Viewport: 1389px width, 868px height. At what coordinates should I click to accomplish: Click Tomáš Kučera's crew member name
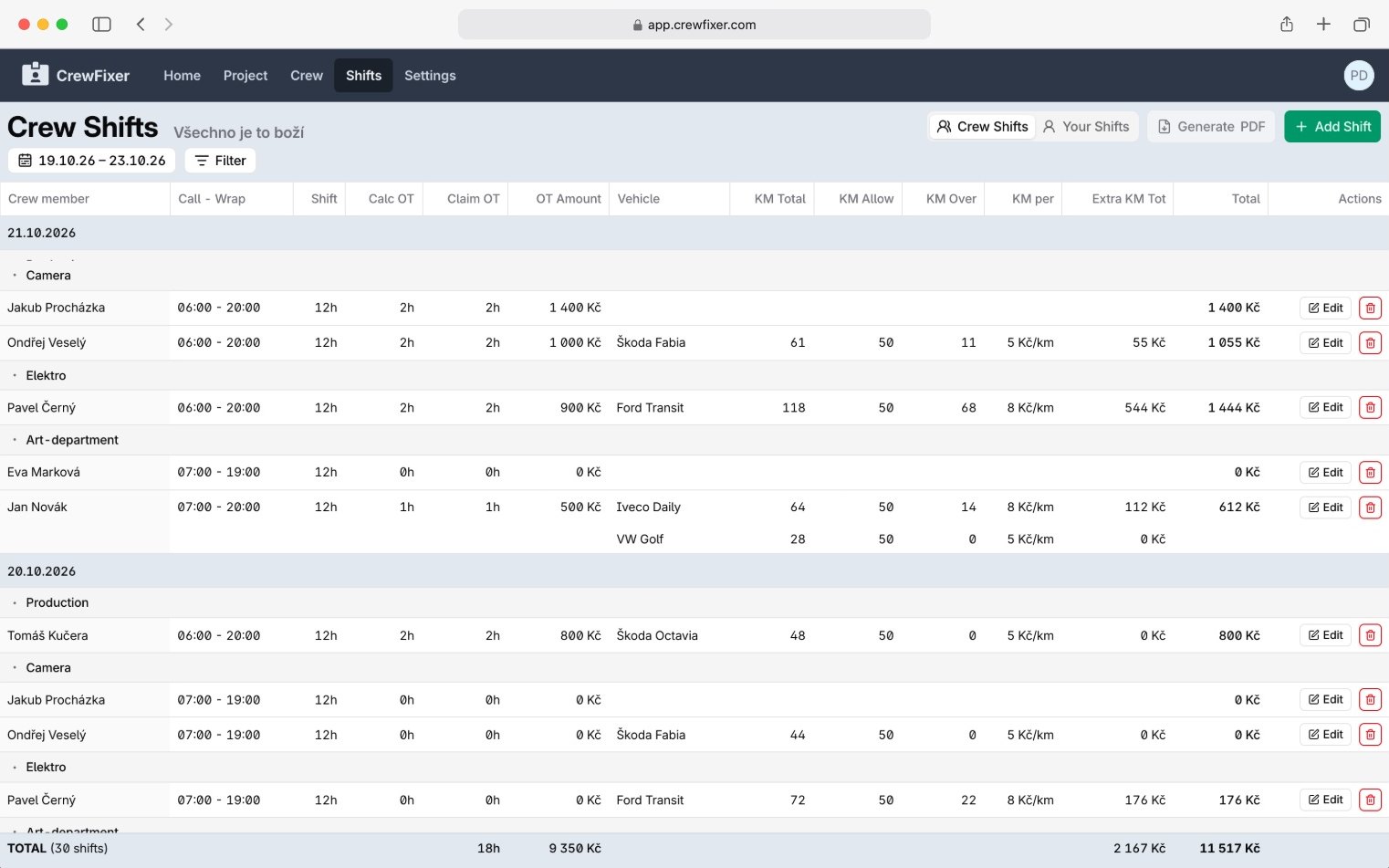tap(47, 636)
